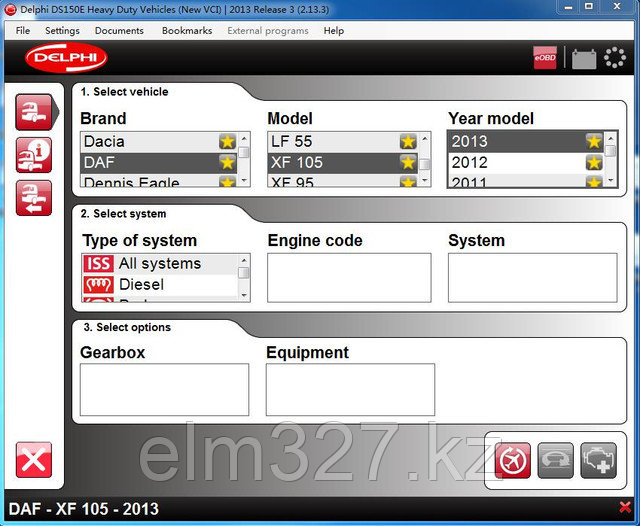The height and width of the screenshot is (526, 640).
Task: Select XF 95 in the Model list
Action: coord(343,181)
